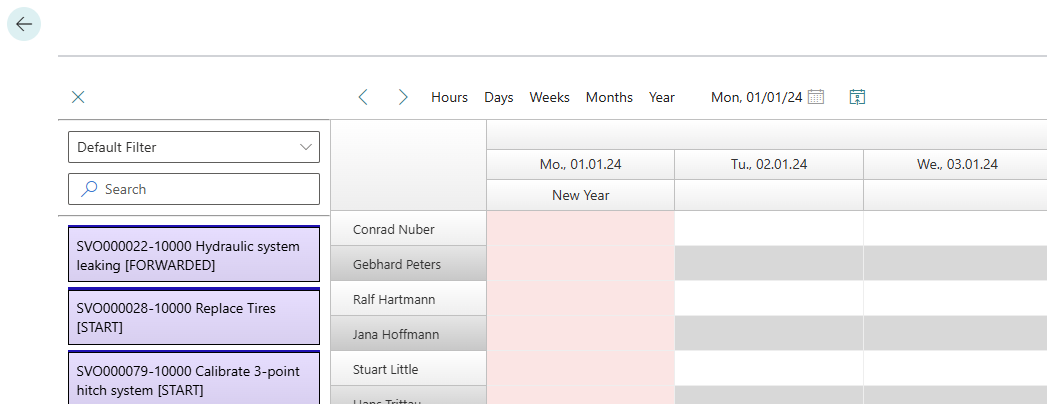
Task: Open the date picker calendar icon
Action: [x=816, y=97]
